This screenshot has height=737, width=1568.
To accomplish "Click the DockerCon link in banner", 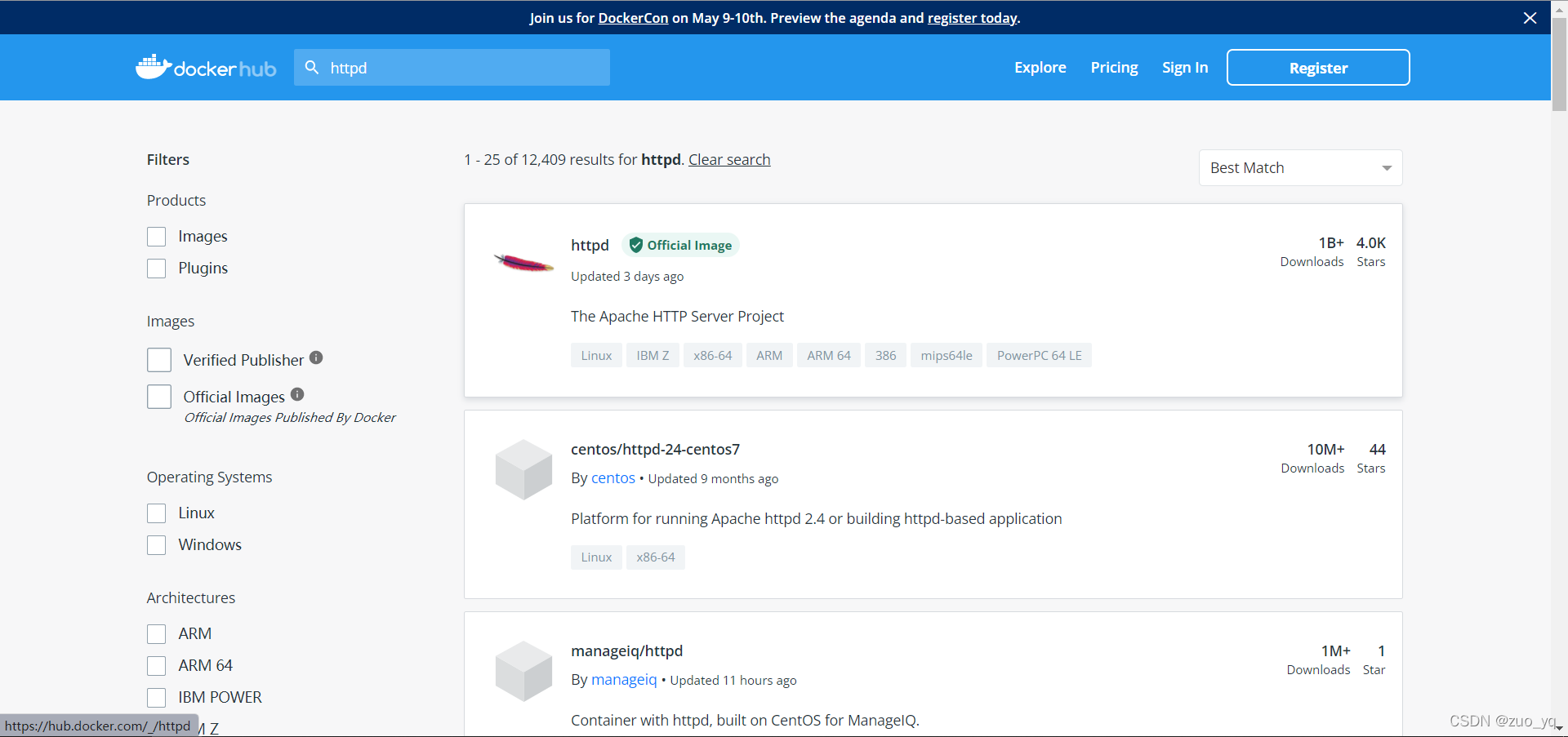I will 633,18.
